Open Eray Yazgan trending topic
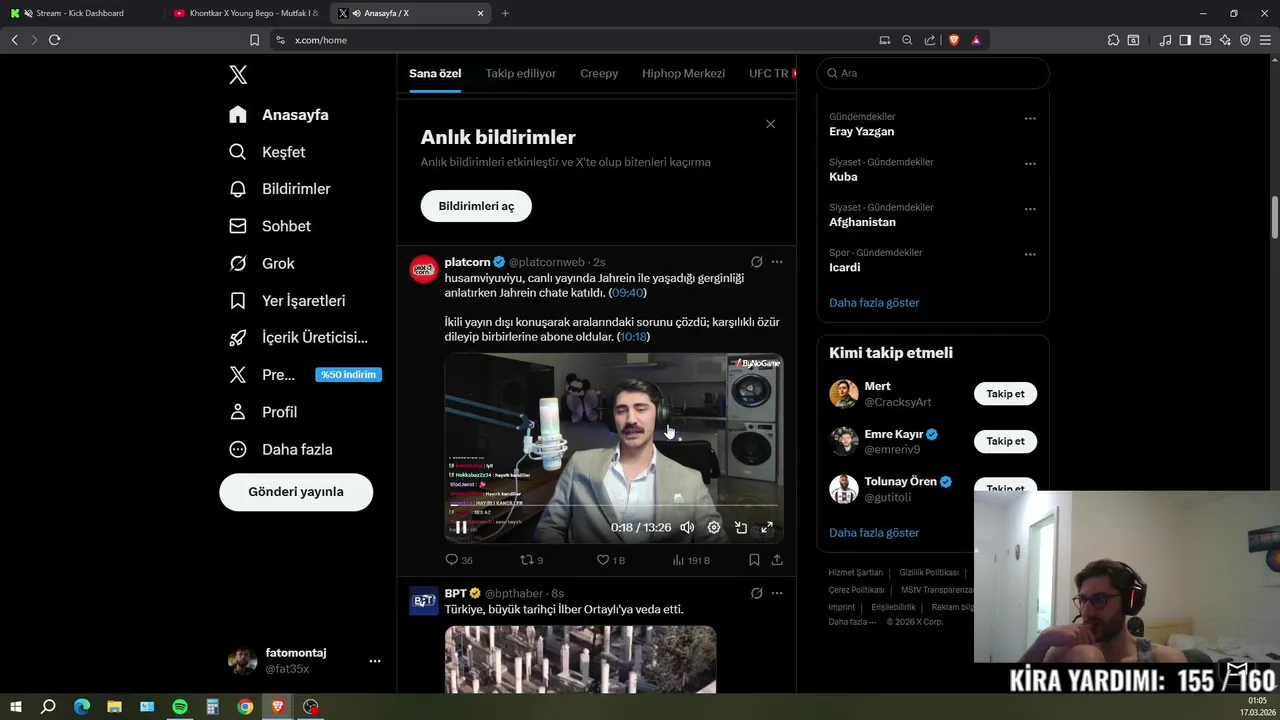1280x720 pixels. [861, 131]
